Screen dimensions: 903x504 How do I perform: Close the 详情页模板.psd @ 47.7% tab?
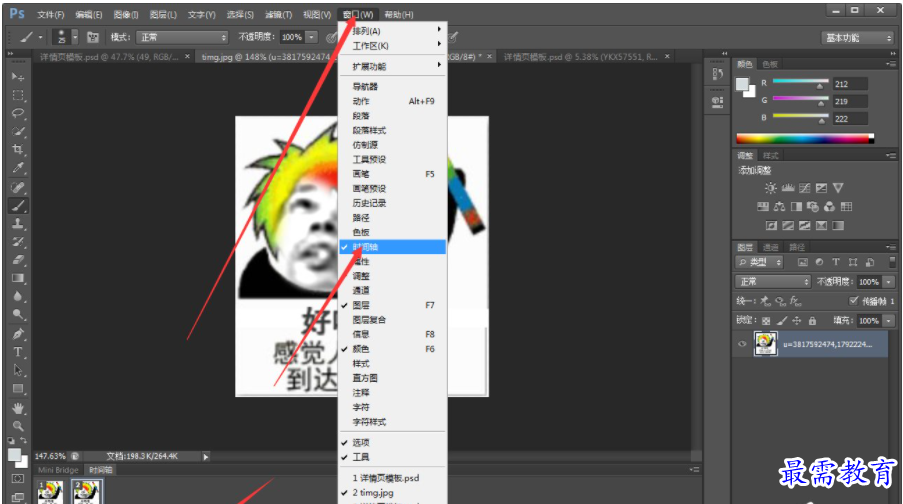tap(187, 56)
